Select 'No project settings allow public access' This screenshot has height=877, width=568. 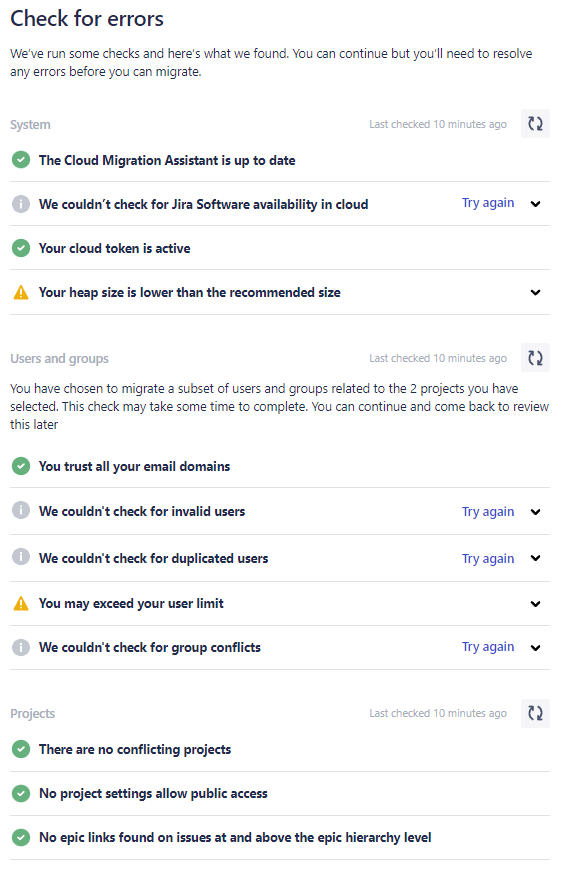(x=153, y=793)
